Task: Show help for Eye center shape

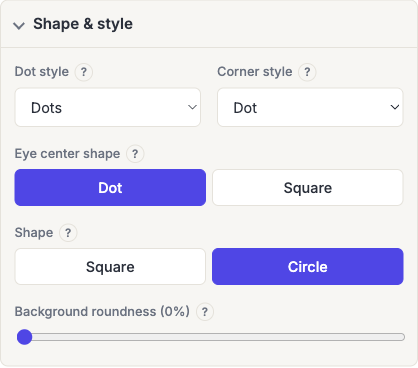Action: point(135,154)
